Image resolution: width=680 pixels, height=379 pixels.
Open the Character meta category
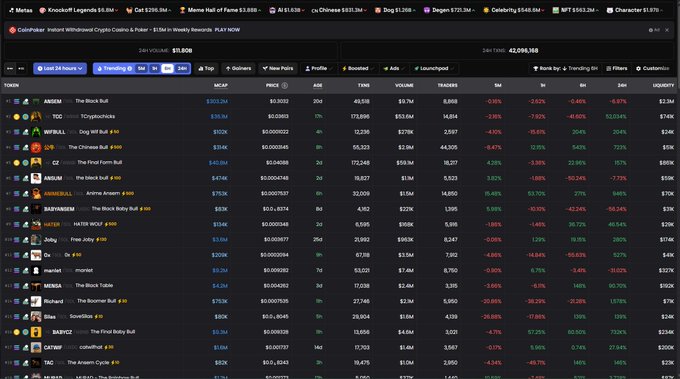tap(634, 10)
